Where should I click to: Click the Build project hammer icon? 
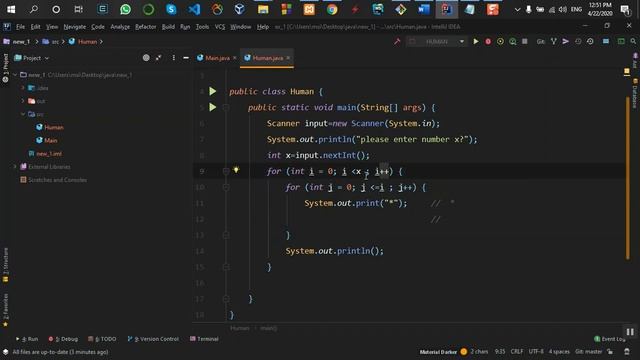(397, 42)
